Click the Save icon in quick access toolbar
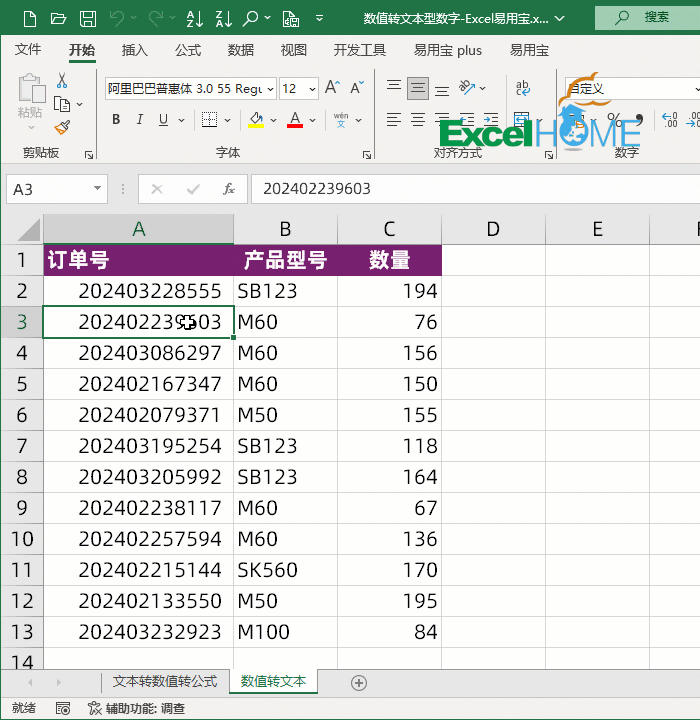The image size is (700, 720). pos(88,18)
